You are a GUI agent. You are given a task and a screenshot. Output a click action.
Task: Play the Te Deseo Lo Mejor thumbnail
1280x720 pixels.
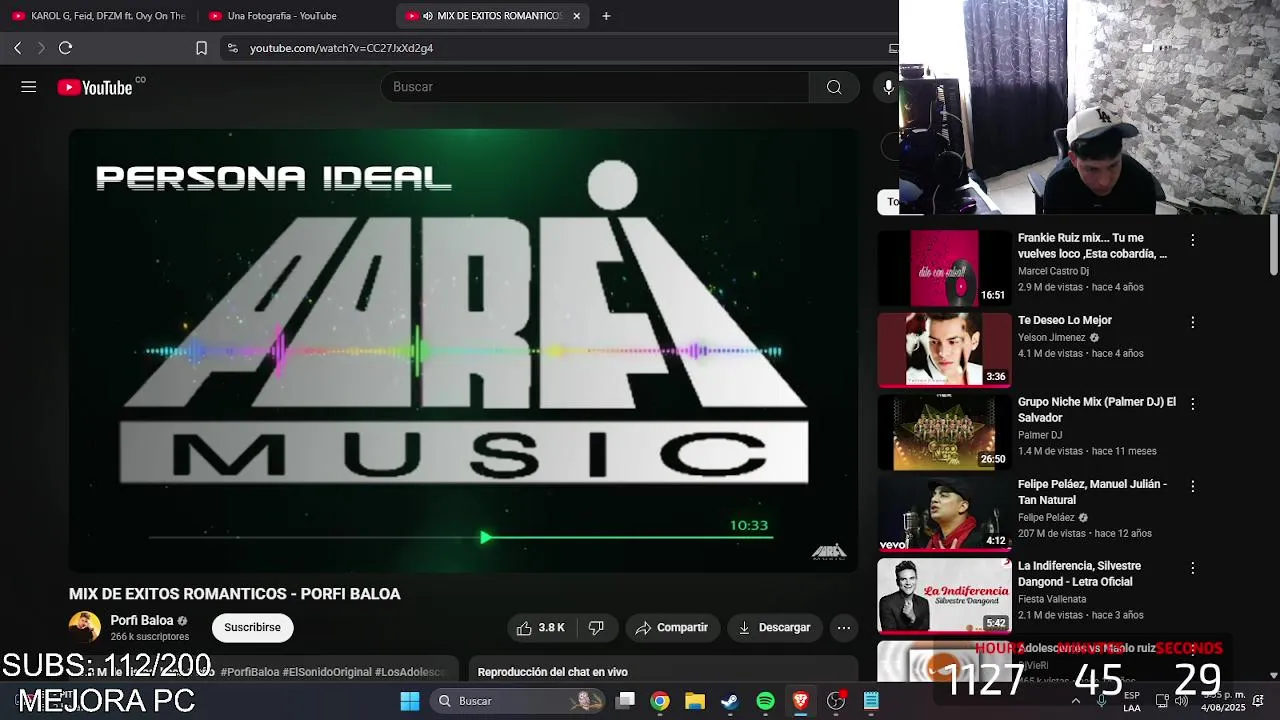[x=944, y=350]
